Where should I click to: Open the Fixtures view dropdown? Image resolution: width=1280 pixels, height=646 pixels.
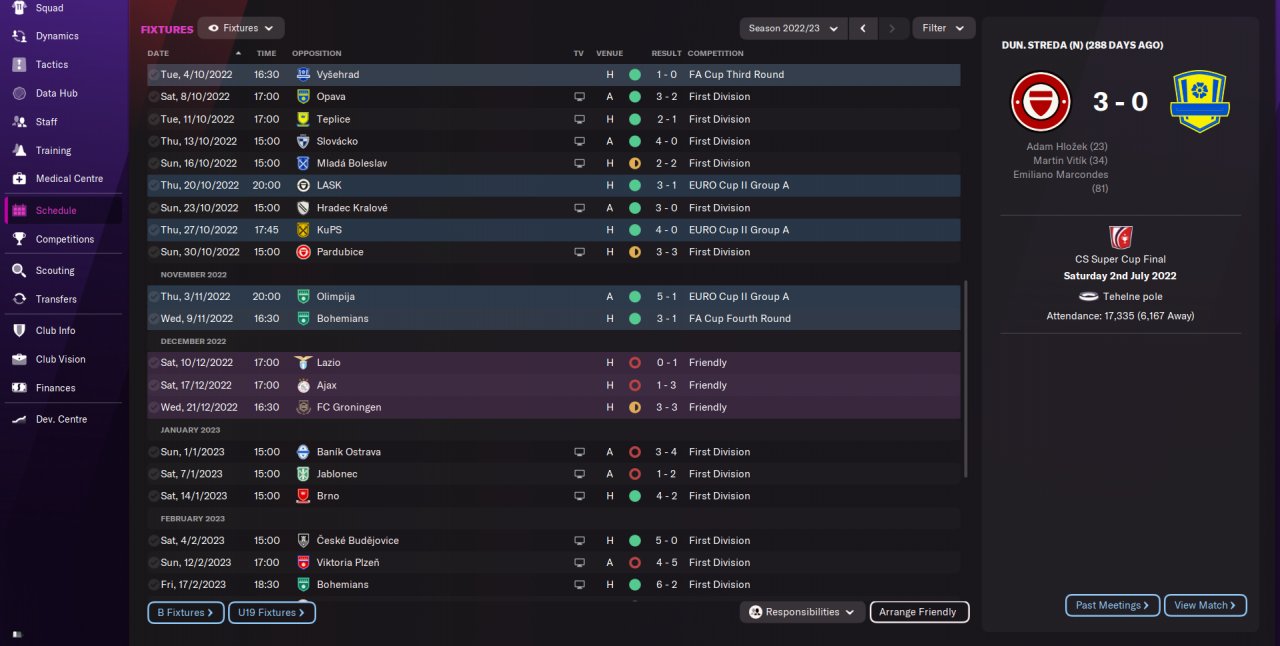(x=241, y=28)
